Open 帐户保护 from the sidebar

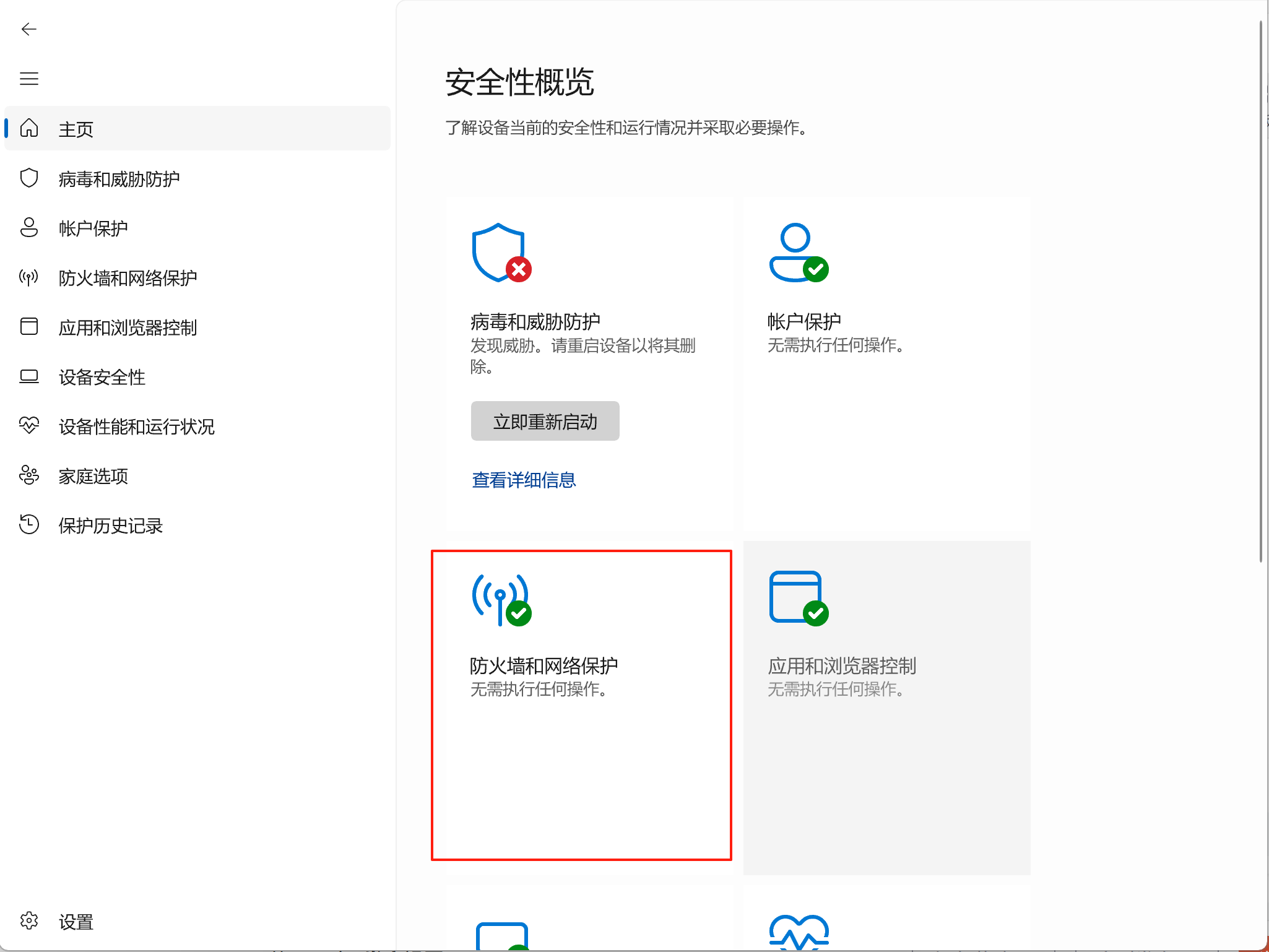pyautogui.click(x=197, y=228)
